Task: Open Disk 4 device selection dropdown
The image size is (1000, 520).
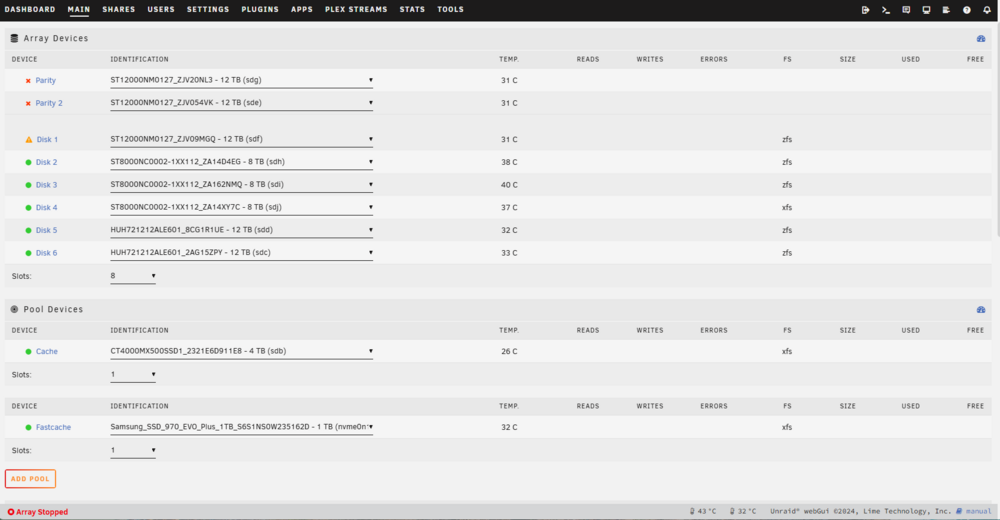Action: click(x=242, y=207)
